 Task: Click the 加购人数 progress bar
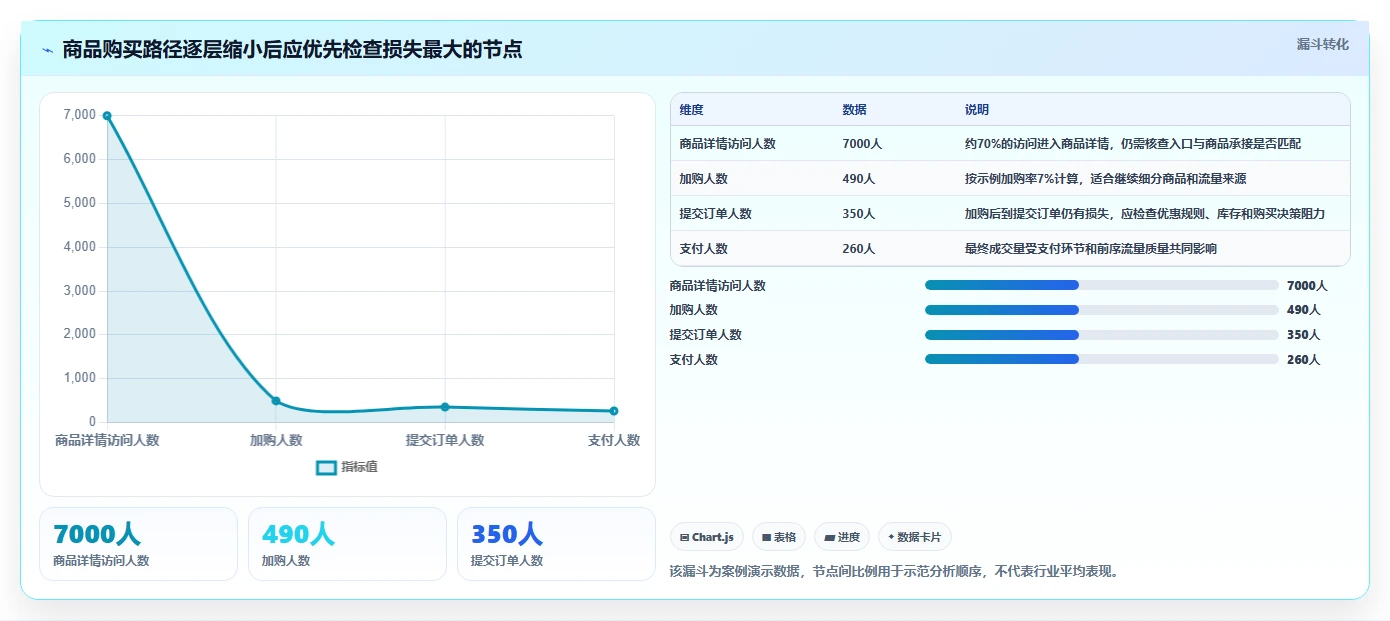1101,310
